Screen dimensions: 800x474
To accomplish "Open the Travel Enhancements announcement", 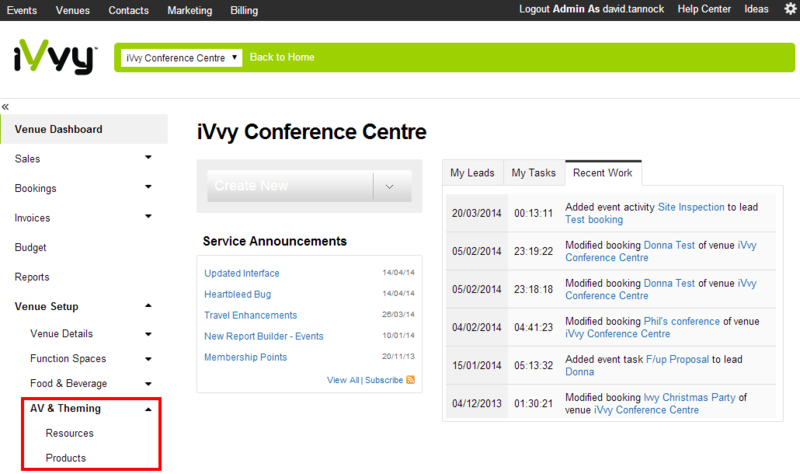I will (x=251, y=315).
